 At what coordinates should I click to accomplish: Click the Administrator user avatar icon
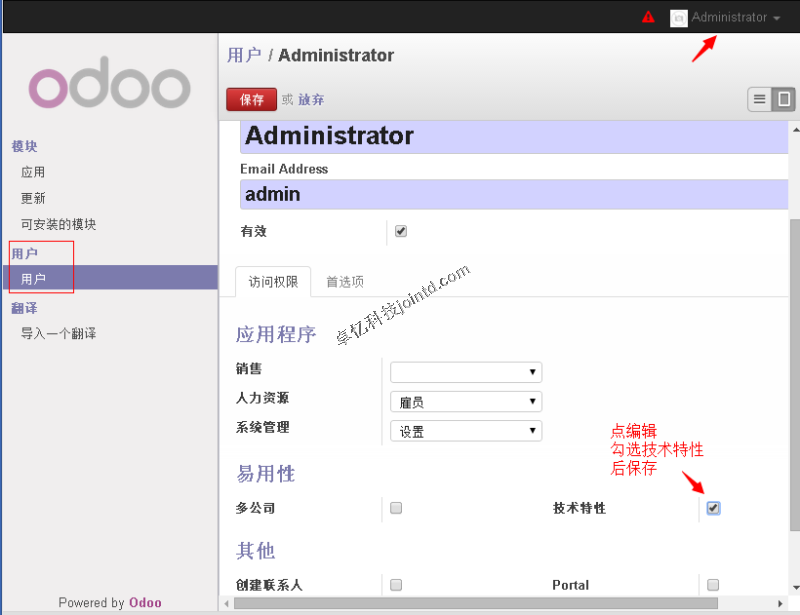(x=678, y=18)
